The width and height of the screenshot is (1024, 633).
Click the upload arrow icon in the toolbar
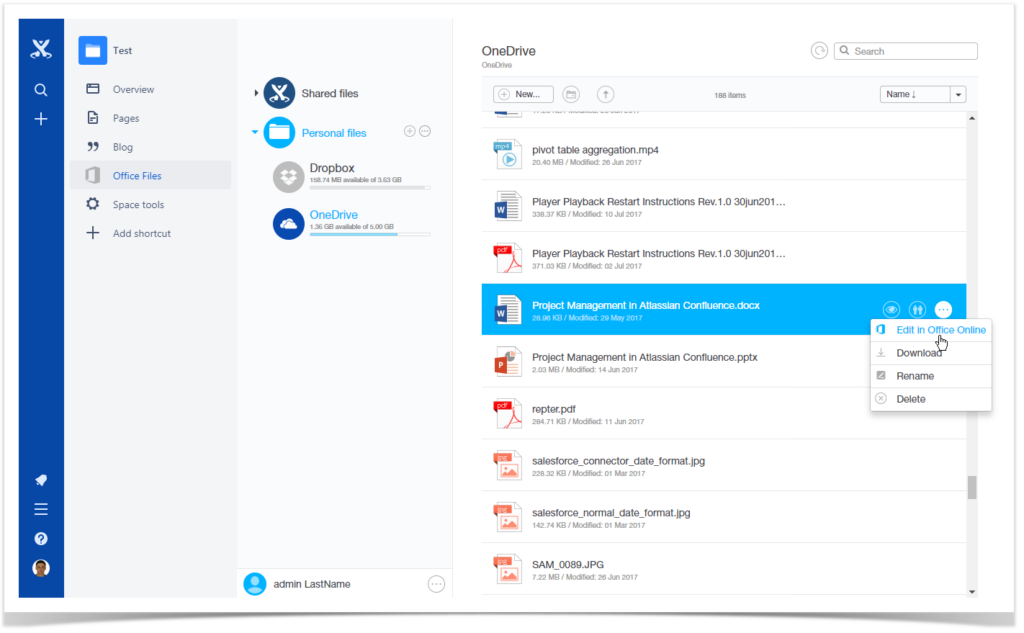point(605,94)
